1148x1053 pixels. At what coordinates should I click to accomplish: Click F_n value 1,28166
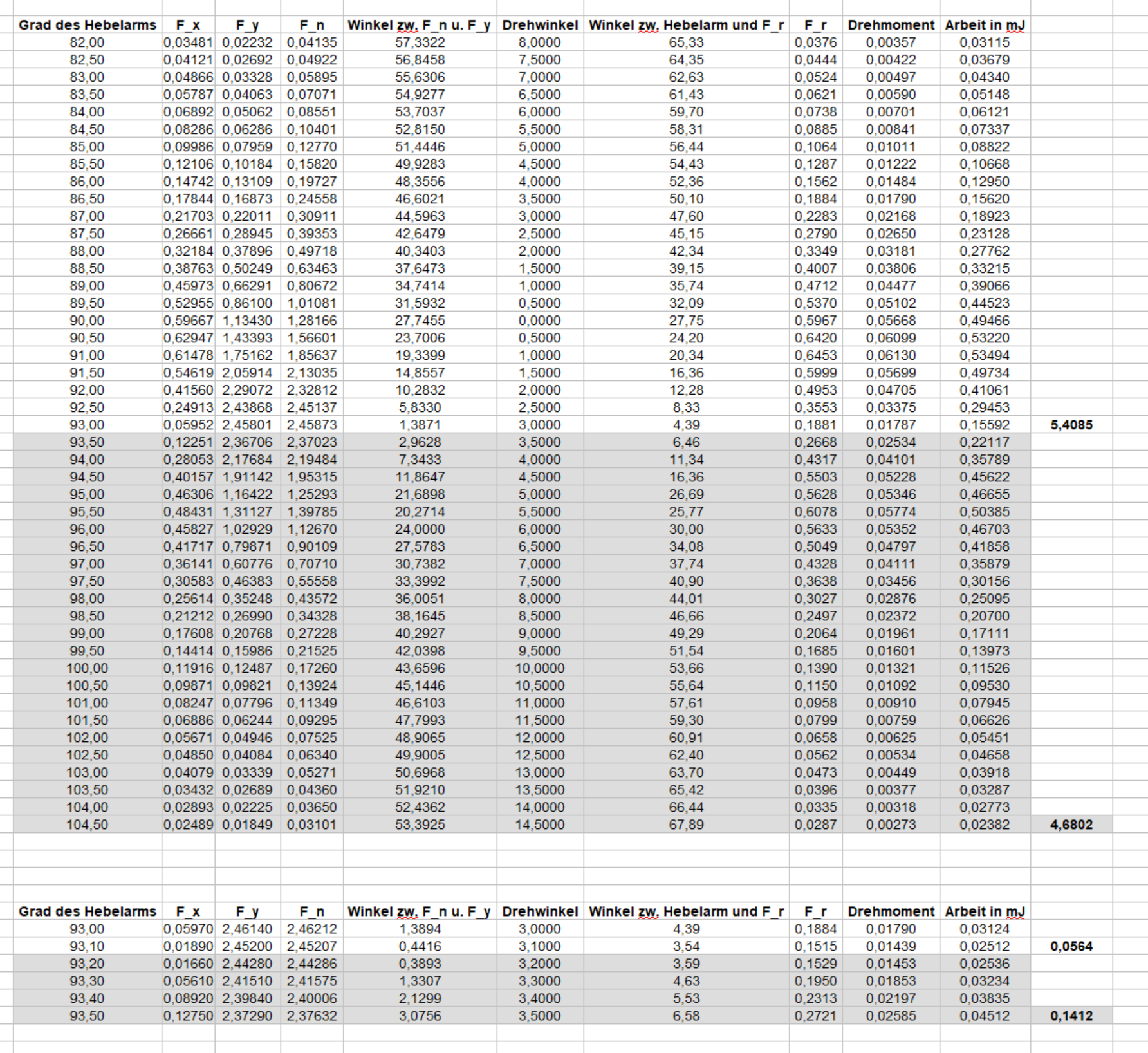coord(311,321)
